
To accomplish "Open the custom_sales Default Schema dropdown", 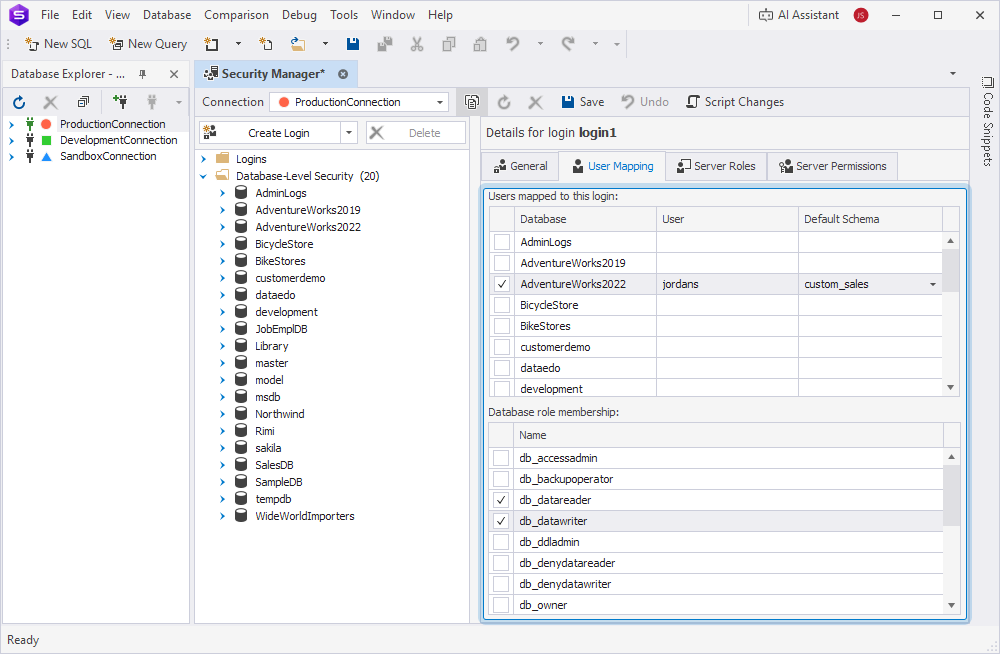I will (x=932, y=283).
